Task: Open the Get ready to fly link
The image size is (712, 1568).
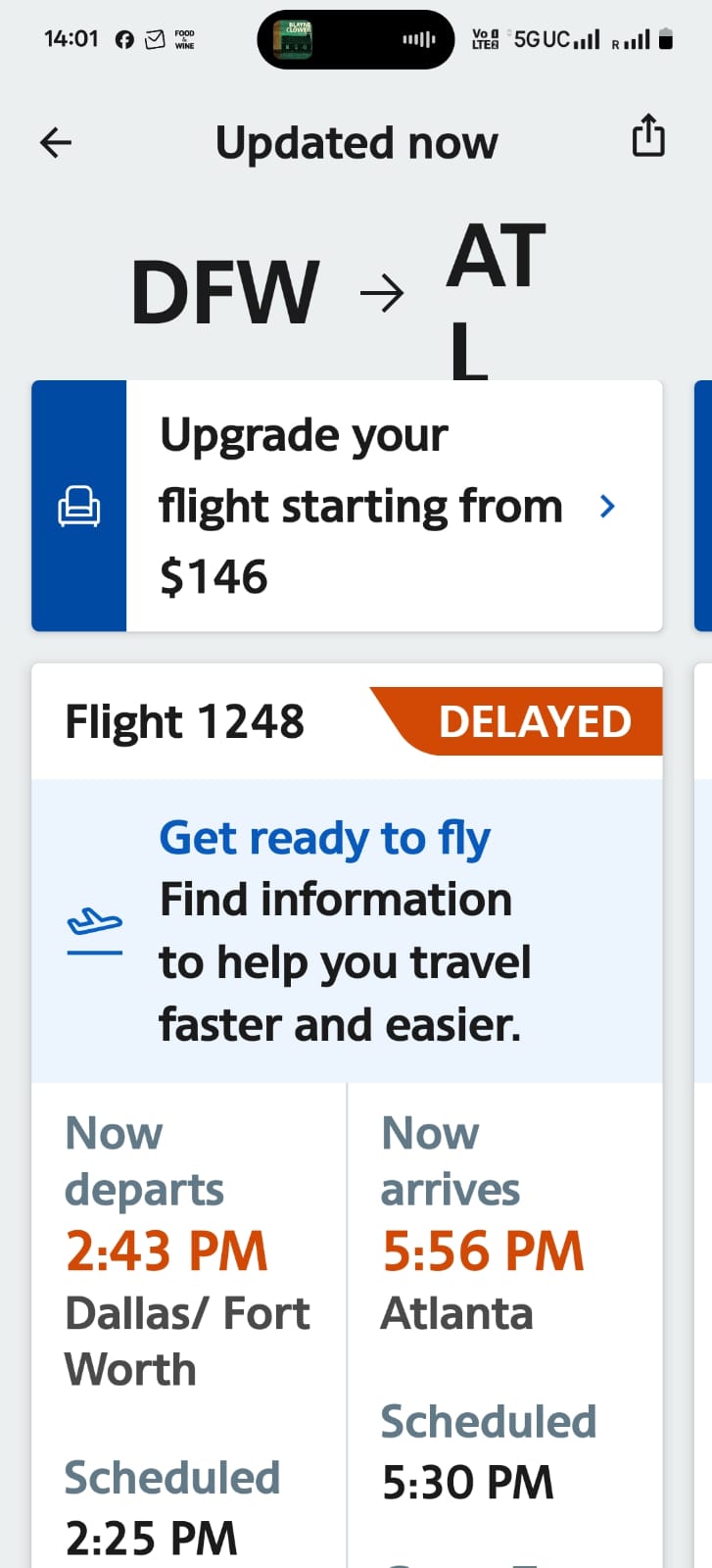Action: tap(324, 839)
